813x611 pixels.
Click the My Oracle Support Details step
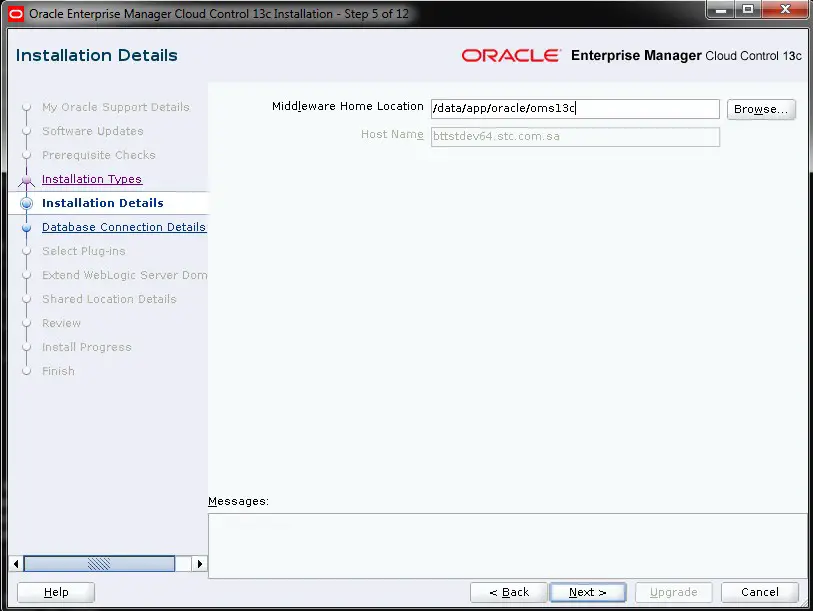[116, 107]
